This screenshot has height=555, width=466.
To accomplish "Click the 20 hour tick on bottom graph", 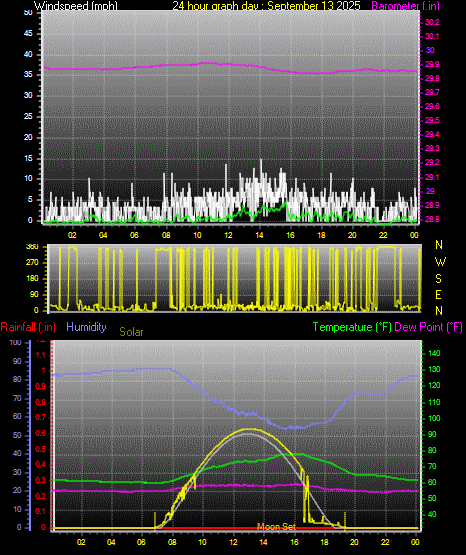I will click(x=354, y=542).
